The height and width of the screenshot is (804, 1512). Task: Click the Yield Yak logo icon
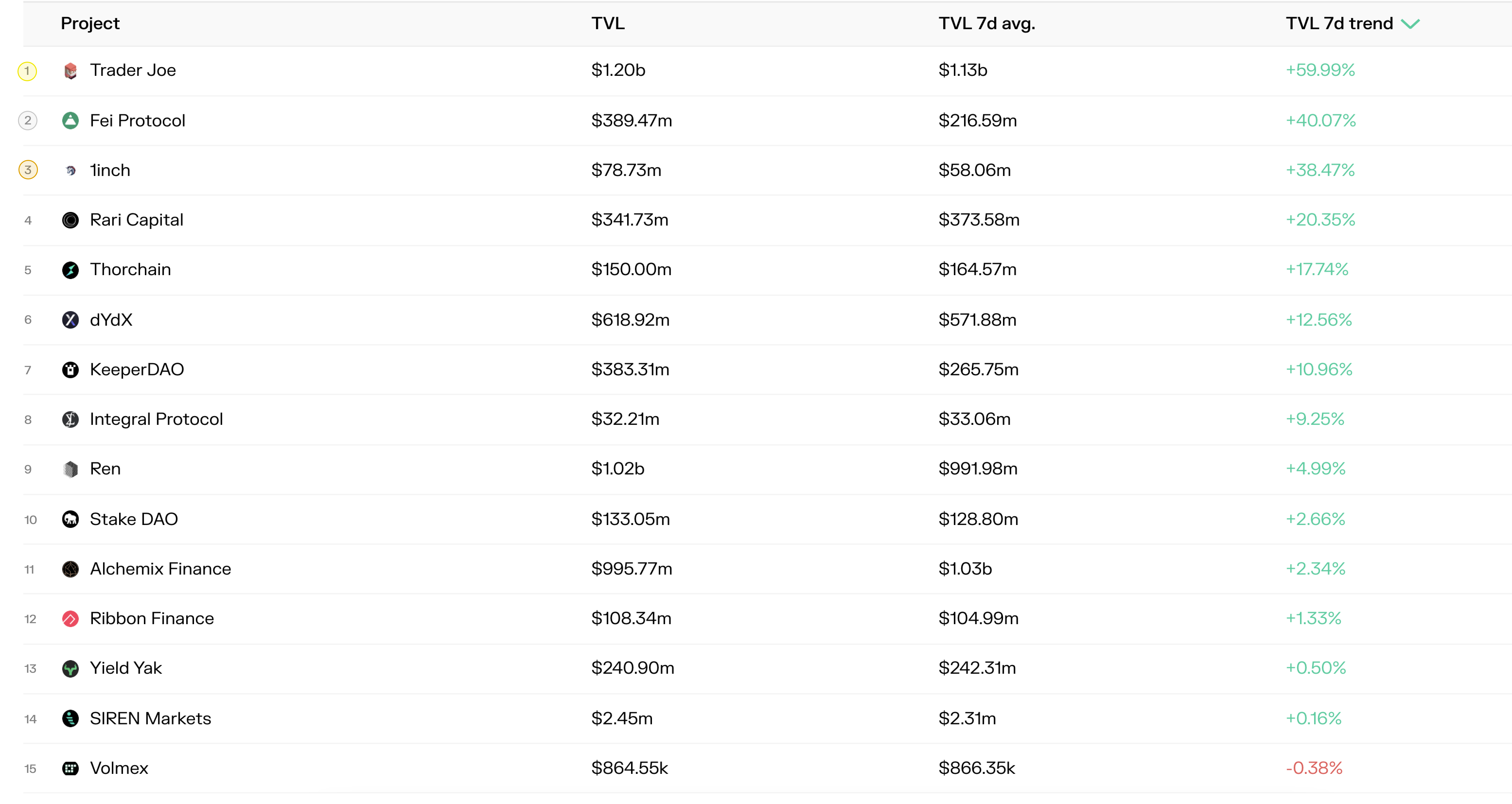click(70, 668)
